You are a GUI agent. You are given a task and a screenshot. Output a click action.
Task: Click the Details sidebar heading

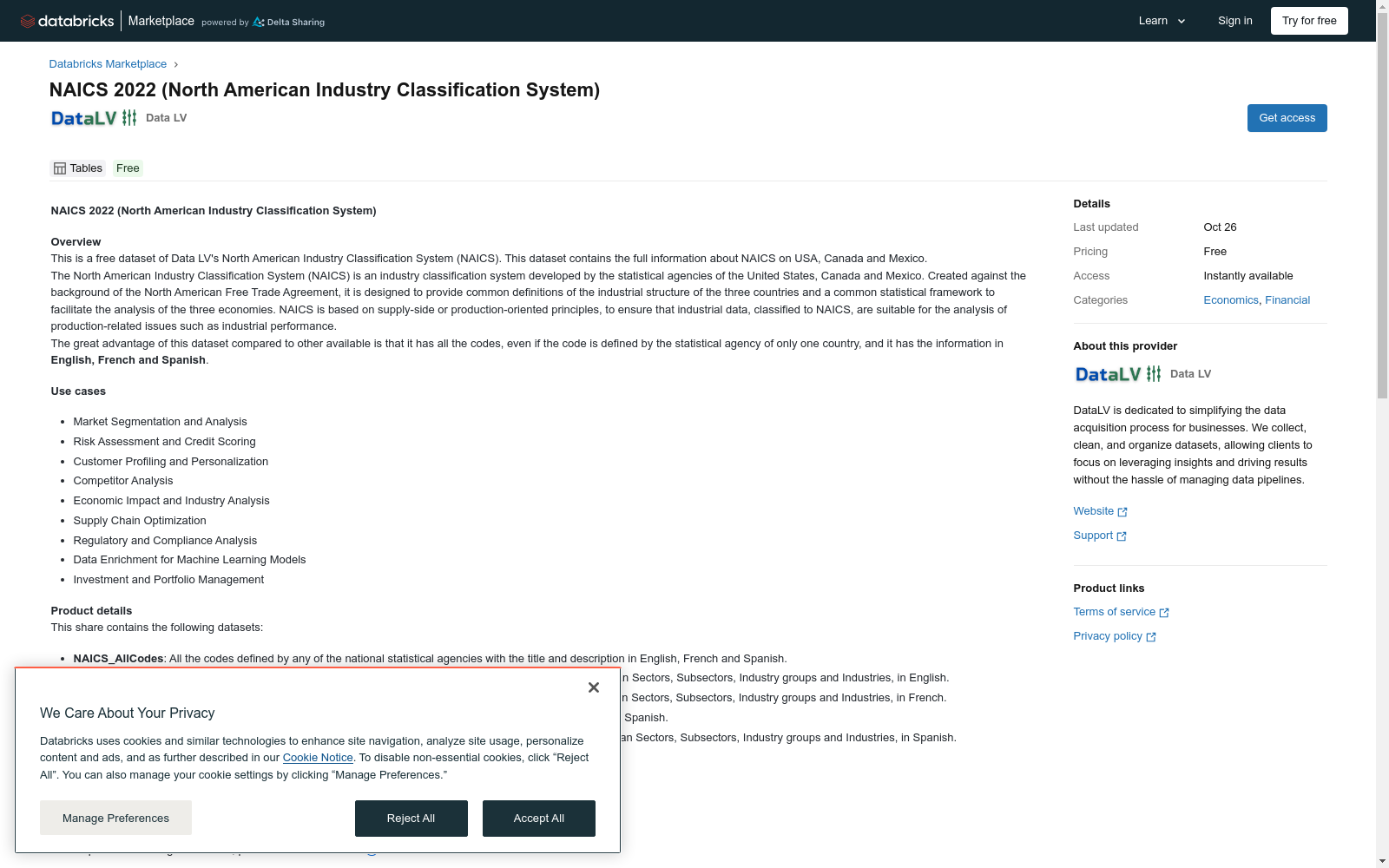(1092, 204)
